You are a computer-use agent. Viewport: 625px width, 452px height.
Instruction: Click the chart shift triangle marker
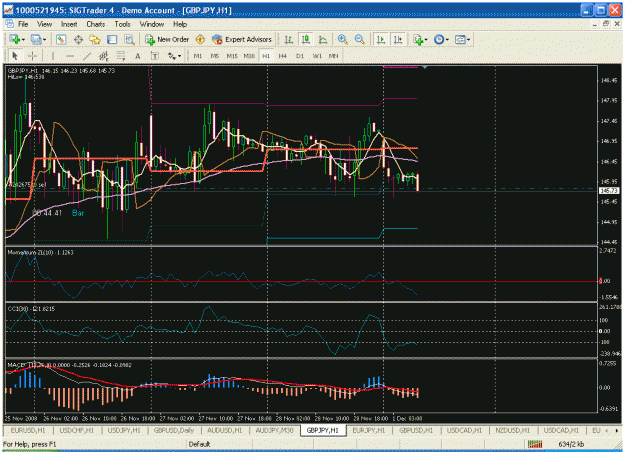tap(425, 68)
